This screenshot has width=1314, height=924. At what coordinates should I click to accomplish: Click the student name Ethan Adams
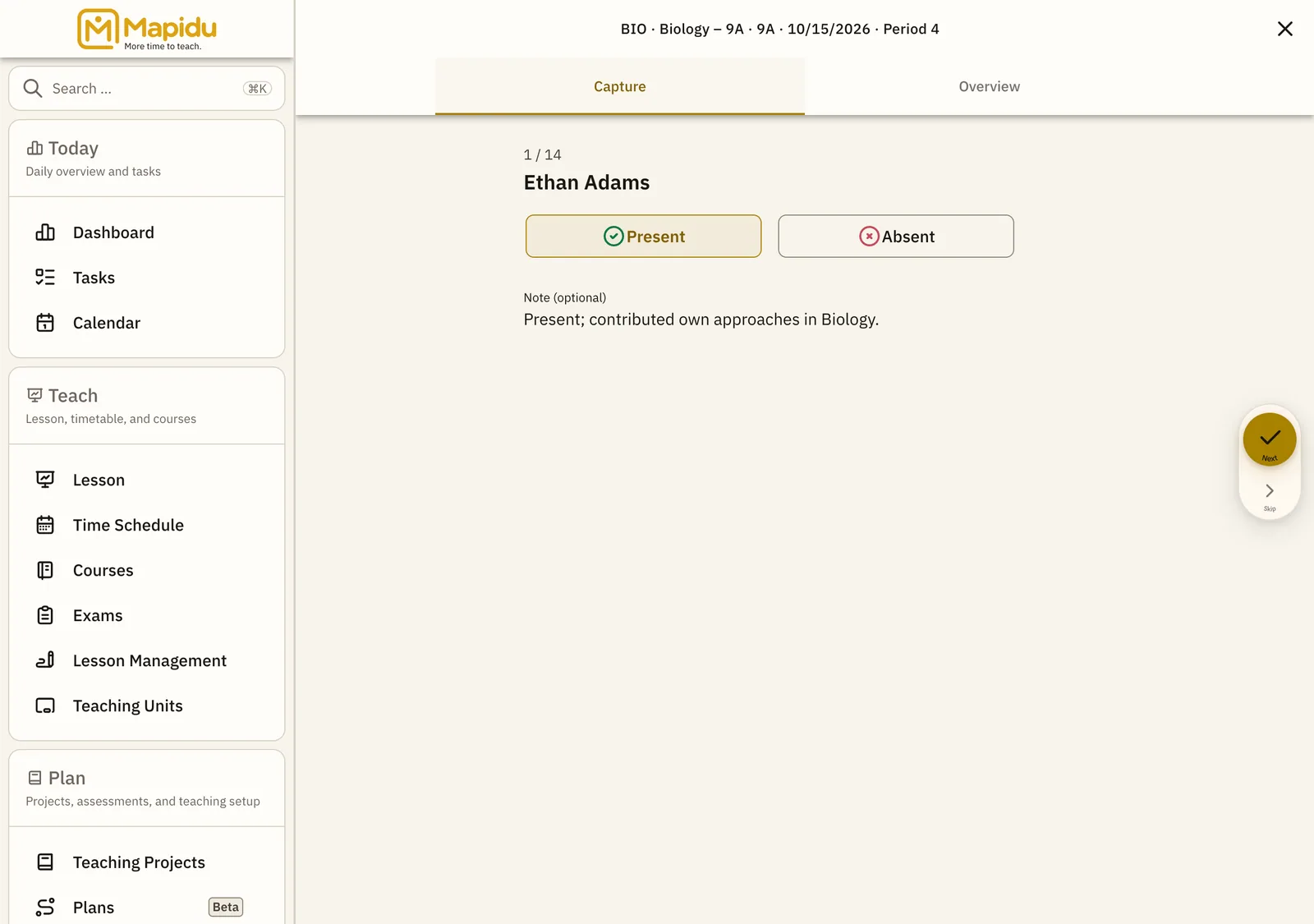[586, 182]
